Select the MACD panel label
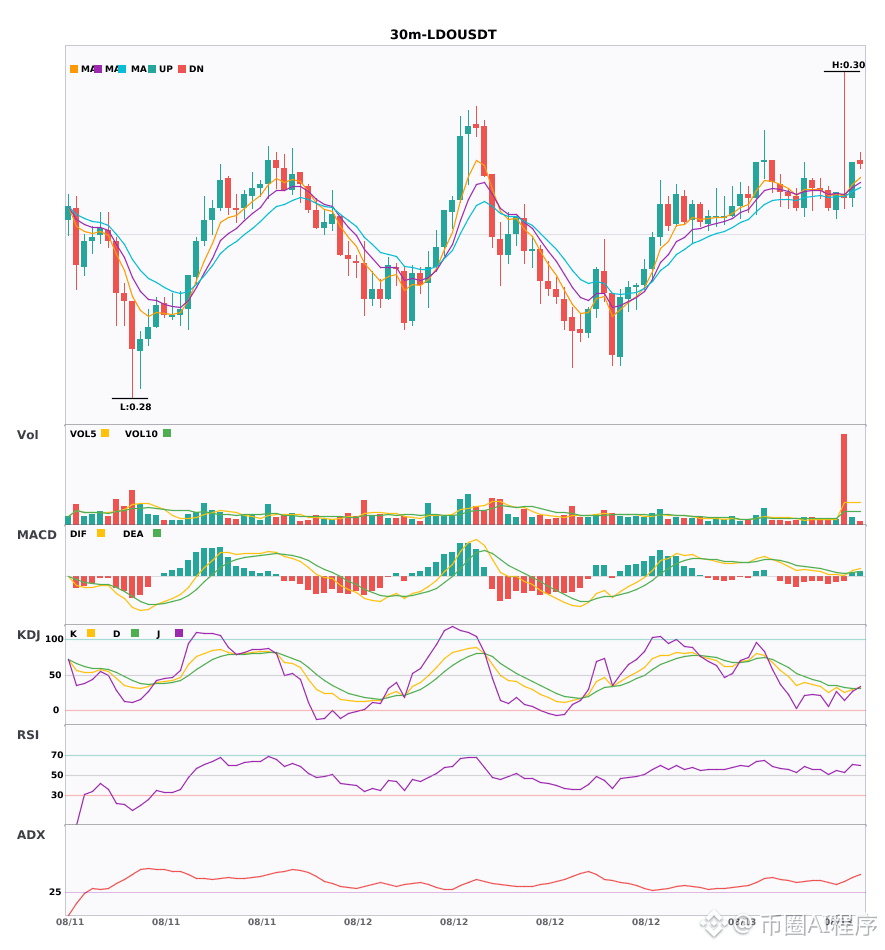Image resolution: width=885 pixels, height=950 pixels. [36, 534]
